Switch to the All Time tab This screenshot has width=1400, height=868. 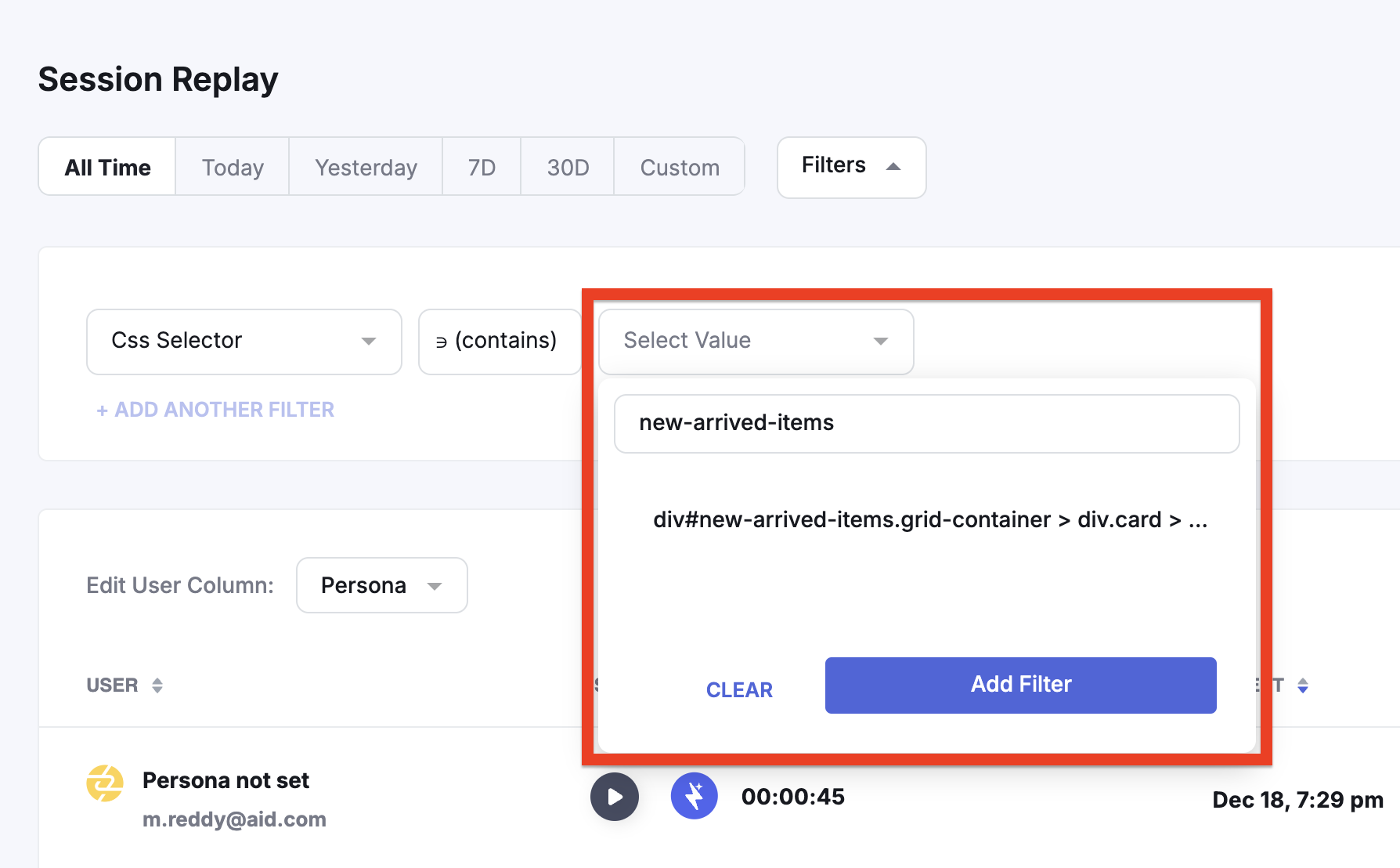click(x=107, y=167)
